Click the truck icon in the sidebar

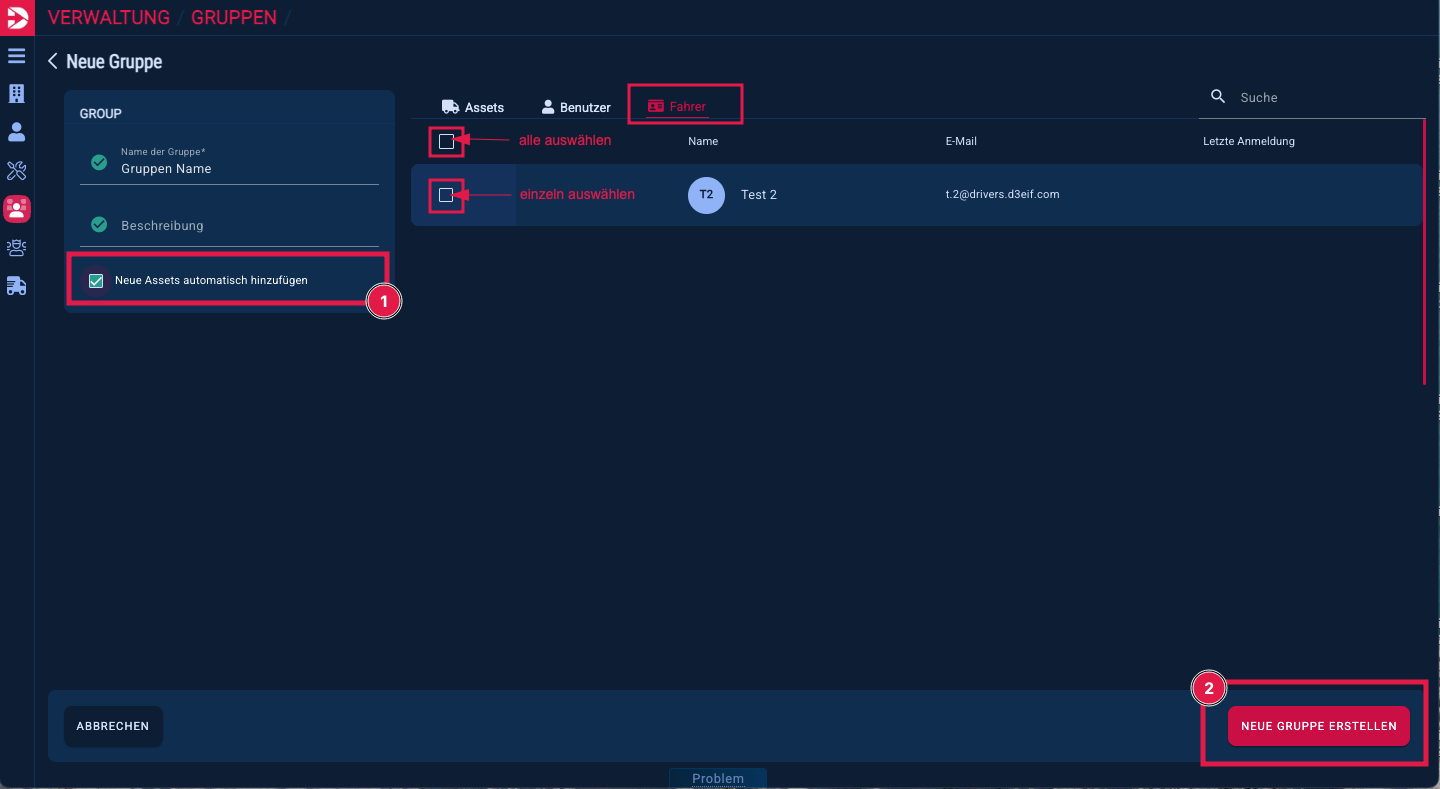click(x=17, y=286)
